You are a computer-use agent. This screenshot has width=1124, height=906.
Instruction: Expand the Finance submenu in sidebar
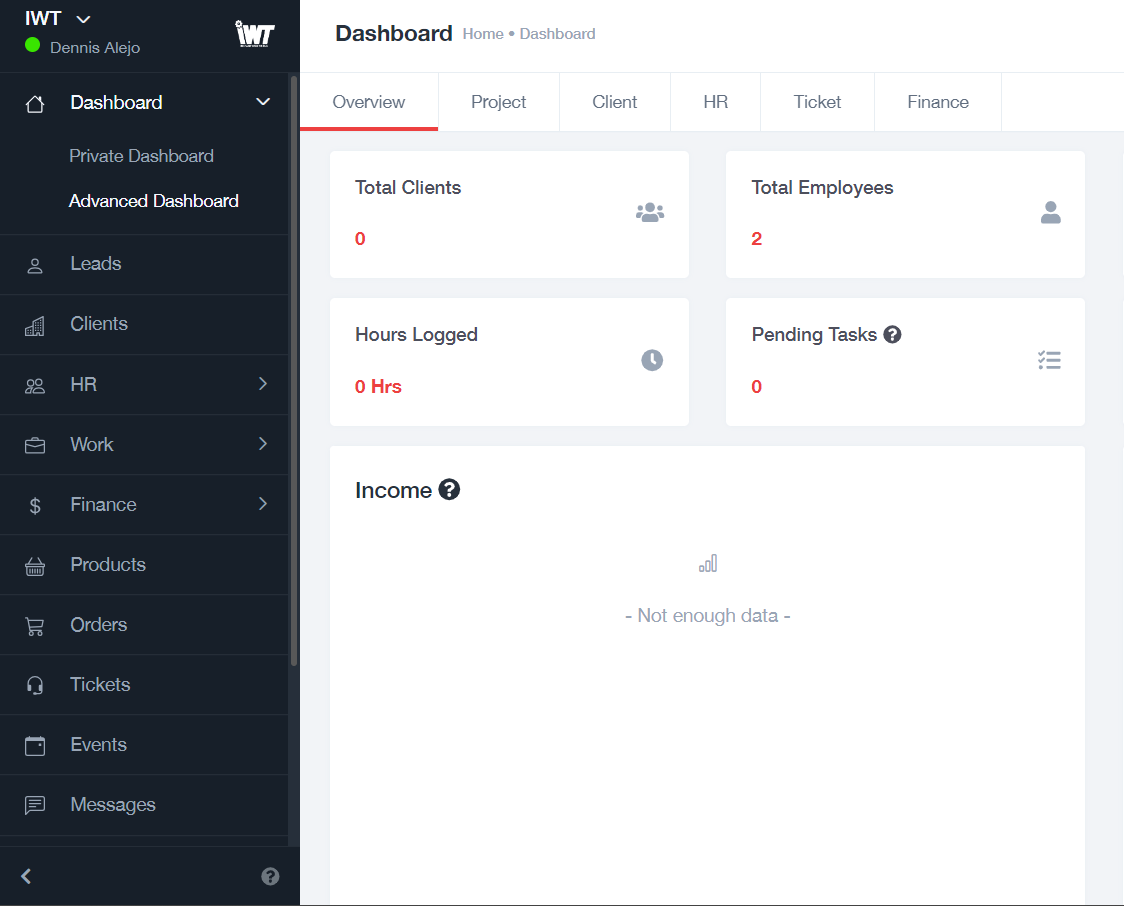click(x=263, y=504)
